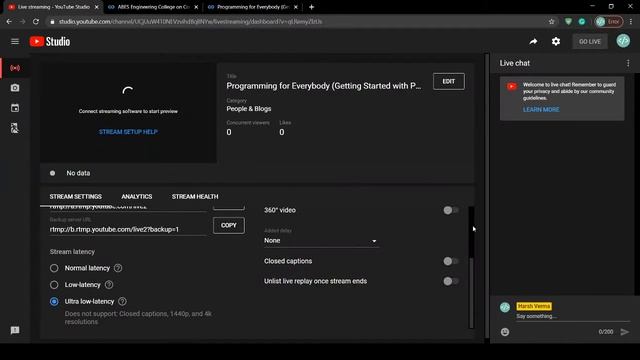Copy the backup server URL
Image resolution: width=640 pixels, height=360 pixels.
click(x=229, y=225)
